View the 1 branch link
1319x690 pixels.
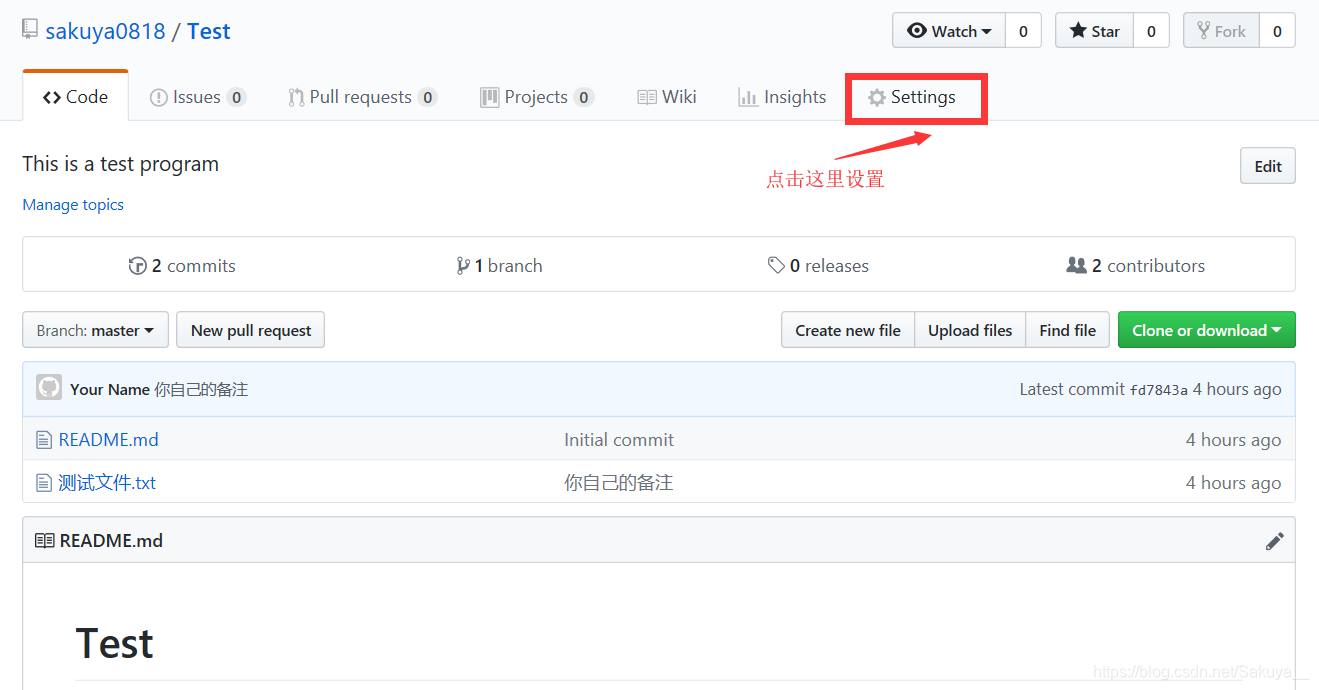point(499,266)
